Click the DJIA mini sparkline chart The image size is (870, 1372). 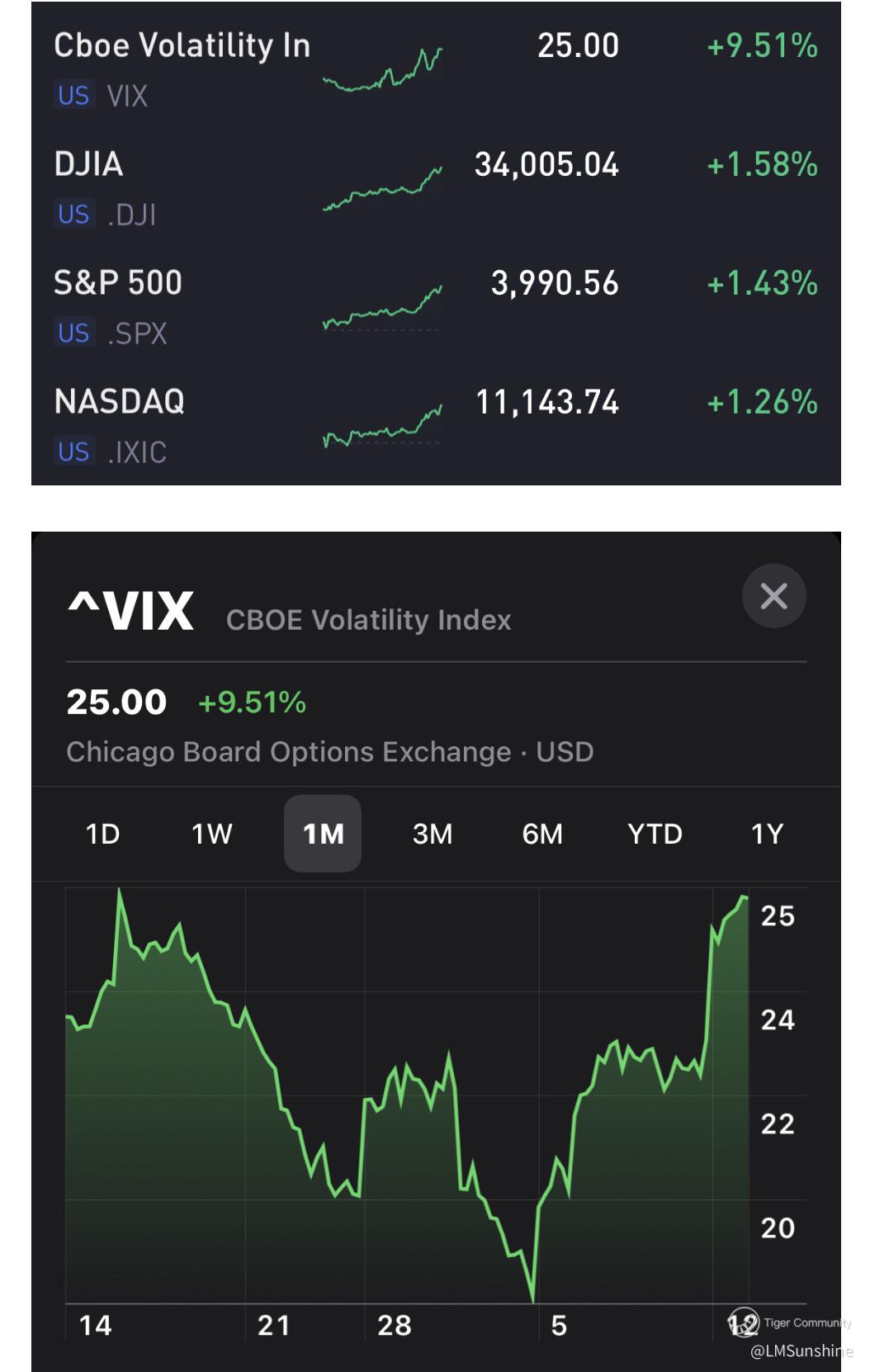click(382, 189)
